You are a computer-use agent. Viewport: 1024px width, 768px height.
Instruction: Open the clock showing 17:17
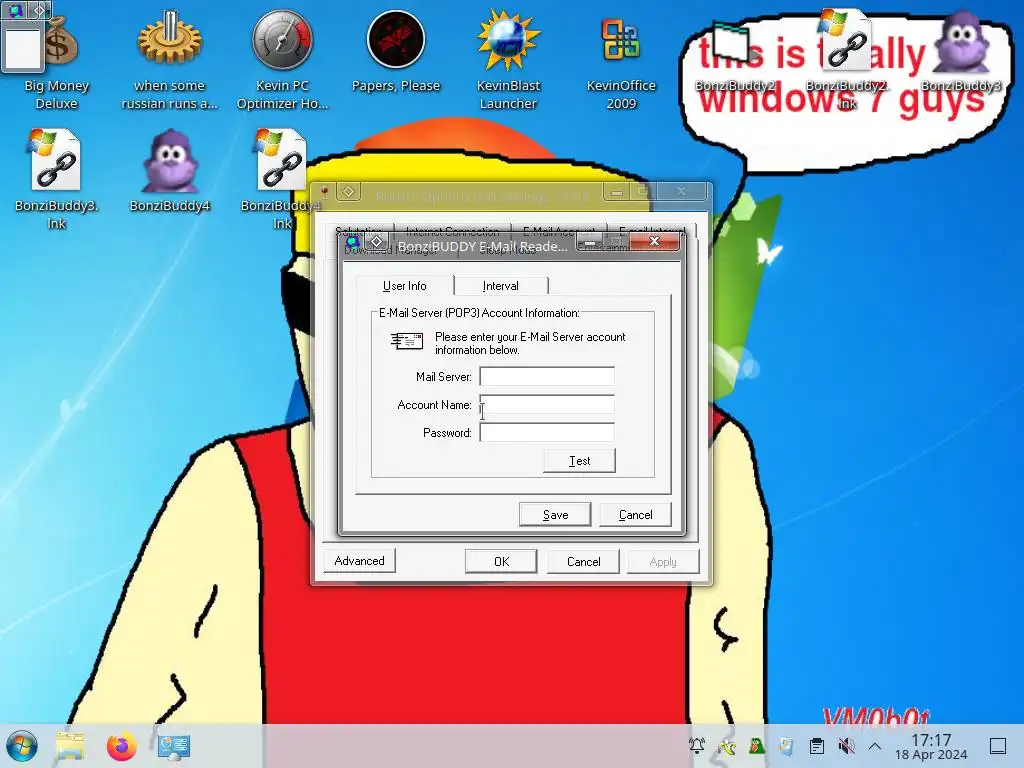[x=931, y=746]
